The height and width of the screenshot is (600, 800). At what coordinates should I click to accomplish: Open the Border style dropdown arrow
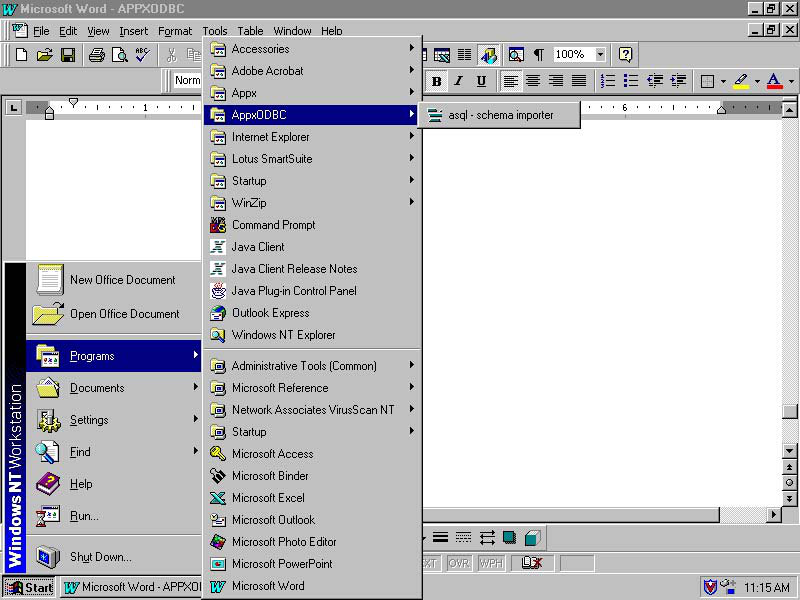pyautogui.click(x=723, y=81)
